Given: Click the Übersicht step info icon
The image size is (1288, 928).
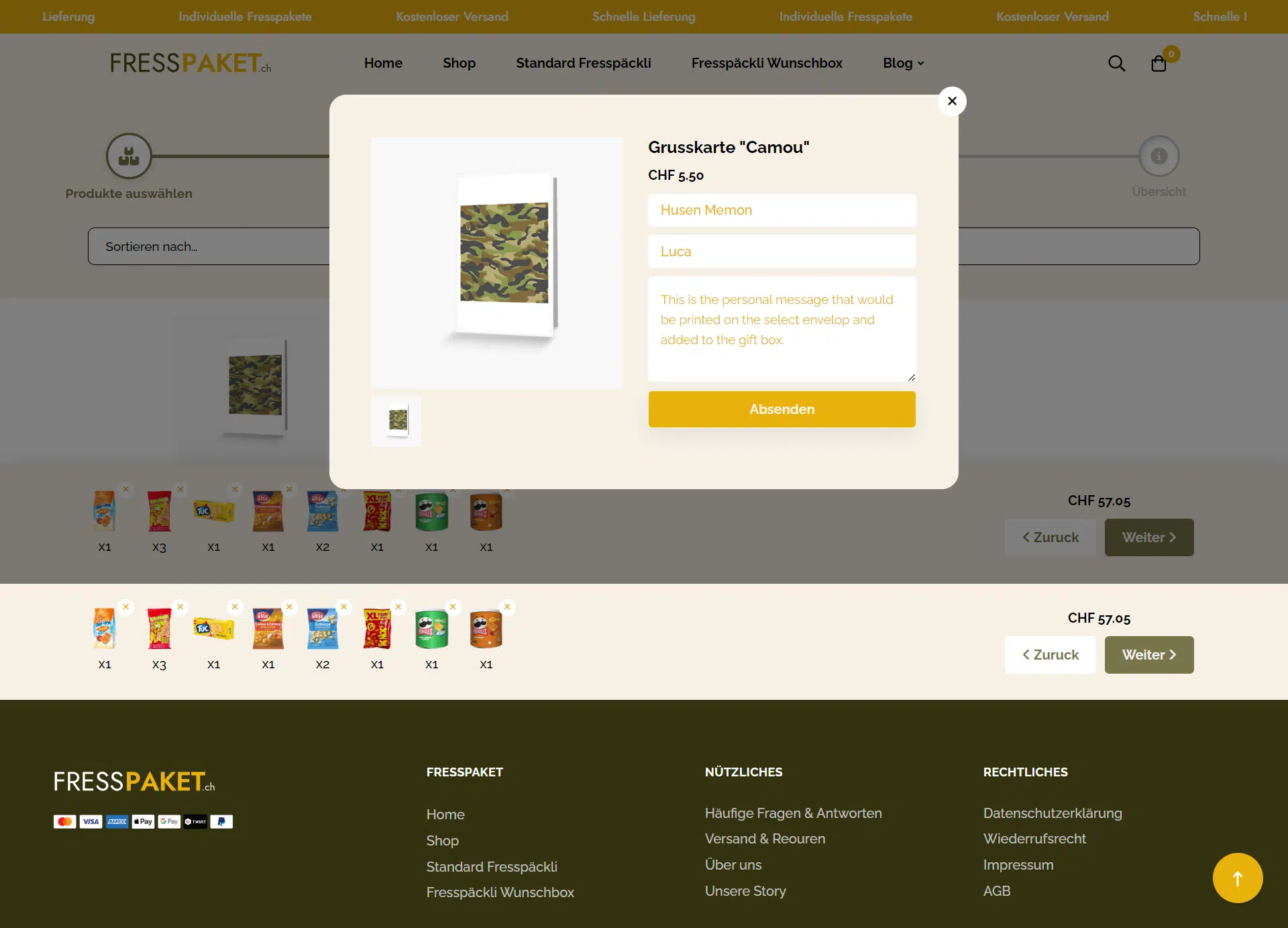Looking at the screenshot, I should coord(1159,156).
